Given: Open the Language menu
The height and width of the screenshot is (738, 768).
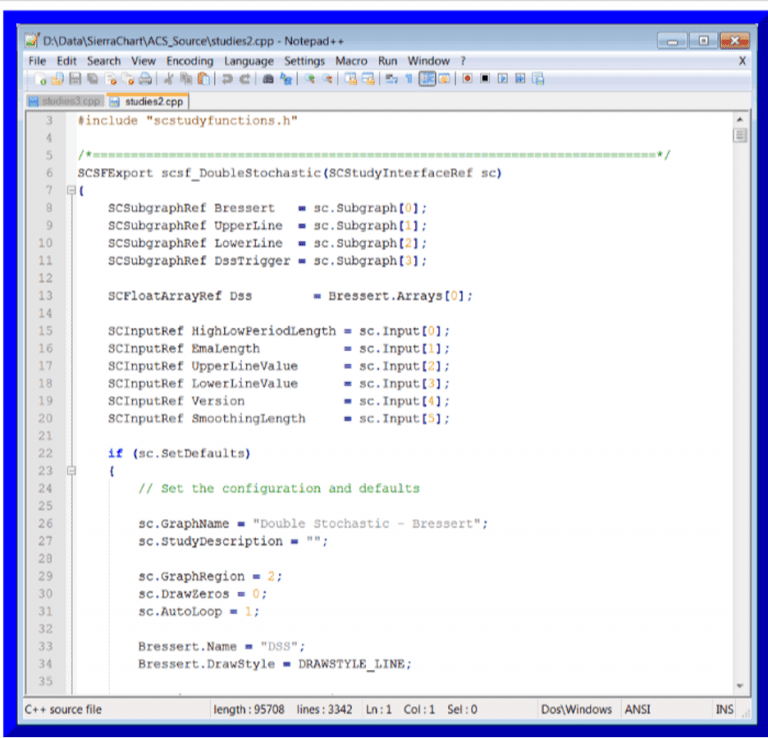Looking at the screenshot, I should (248, 61).
